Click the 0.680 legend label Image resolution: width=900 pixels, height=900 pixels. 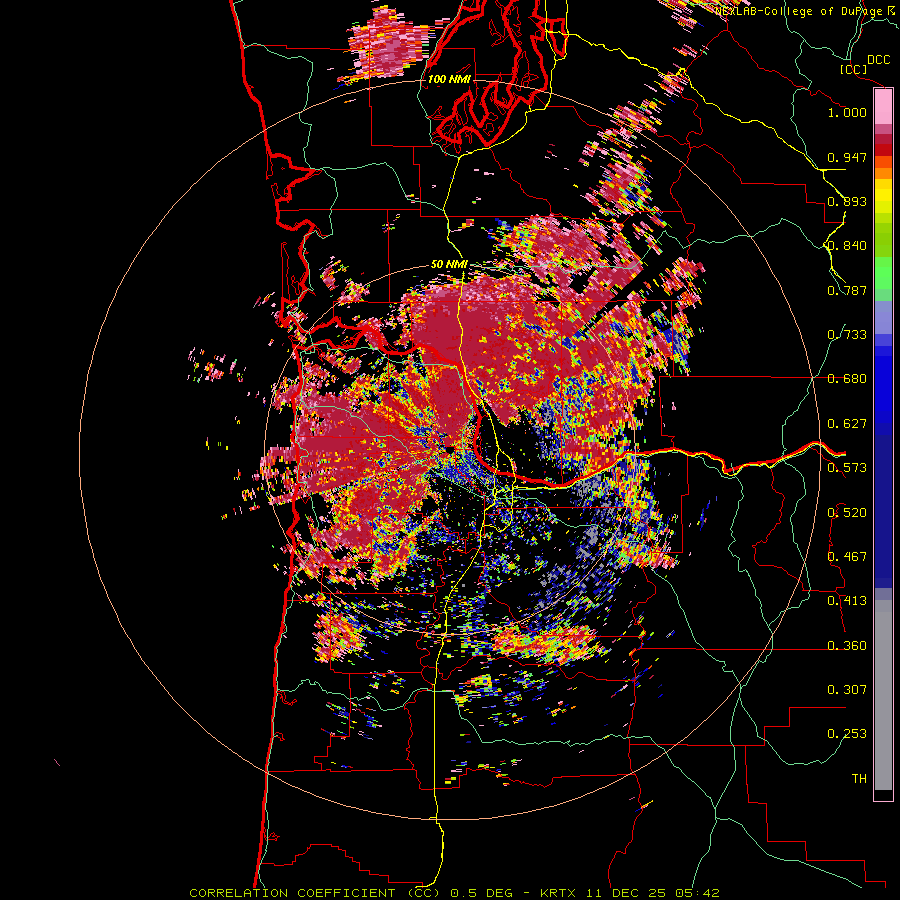point(847,379)
